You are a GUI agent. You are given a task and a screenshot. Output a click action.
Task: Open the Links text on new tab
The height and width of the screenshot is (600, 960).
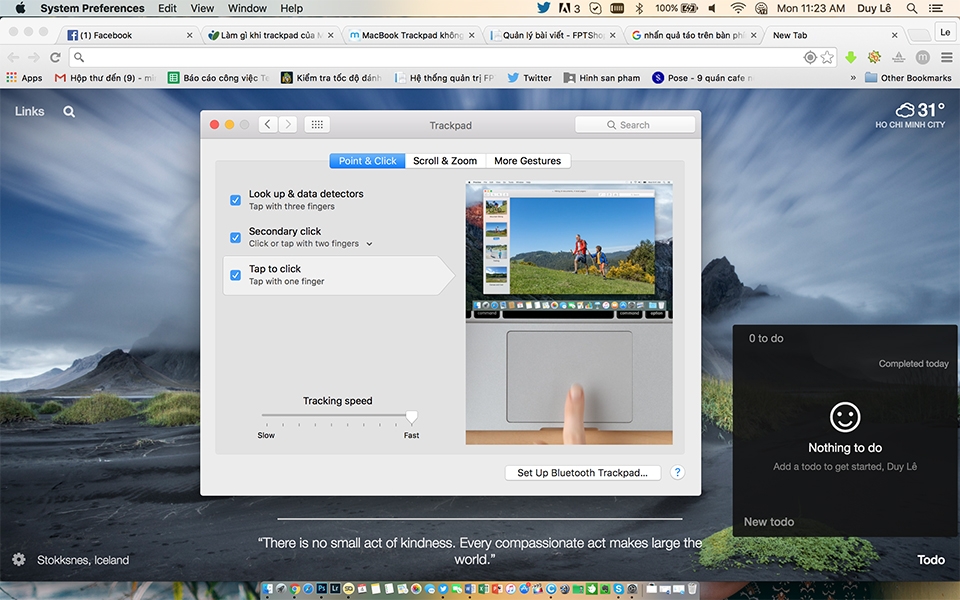[29, 111]
